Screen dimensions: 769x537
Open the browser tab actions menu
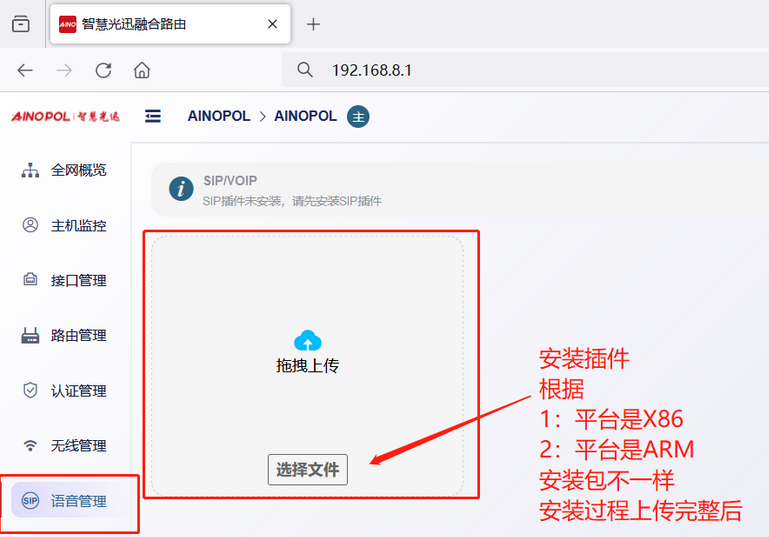(21, 24)
